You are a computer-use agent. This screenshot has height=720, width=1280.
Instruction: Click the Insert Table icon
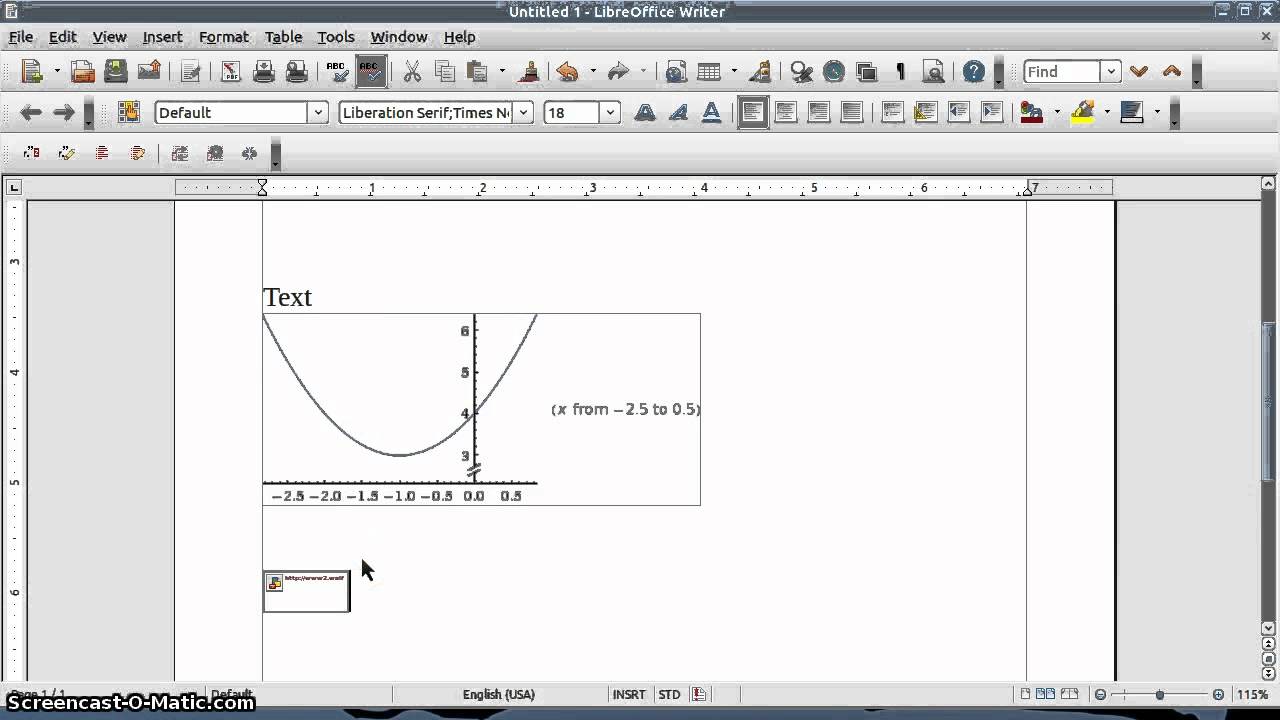tap(709, 71)
